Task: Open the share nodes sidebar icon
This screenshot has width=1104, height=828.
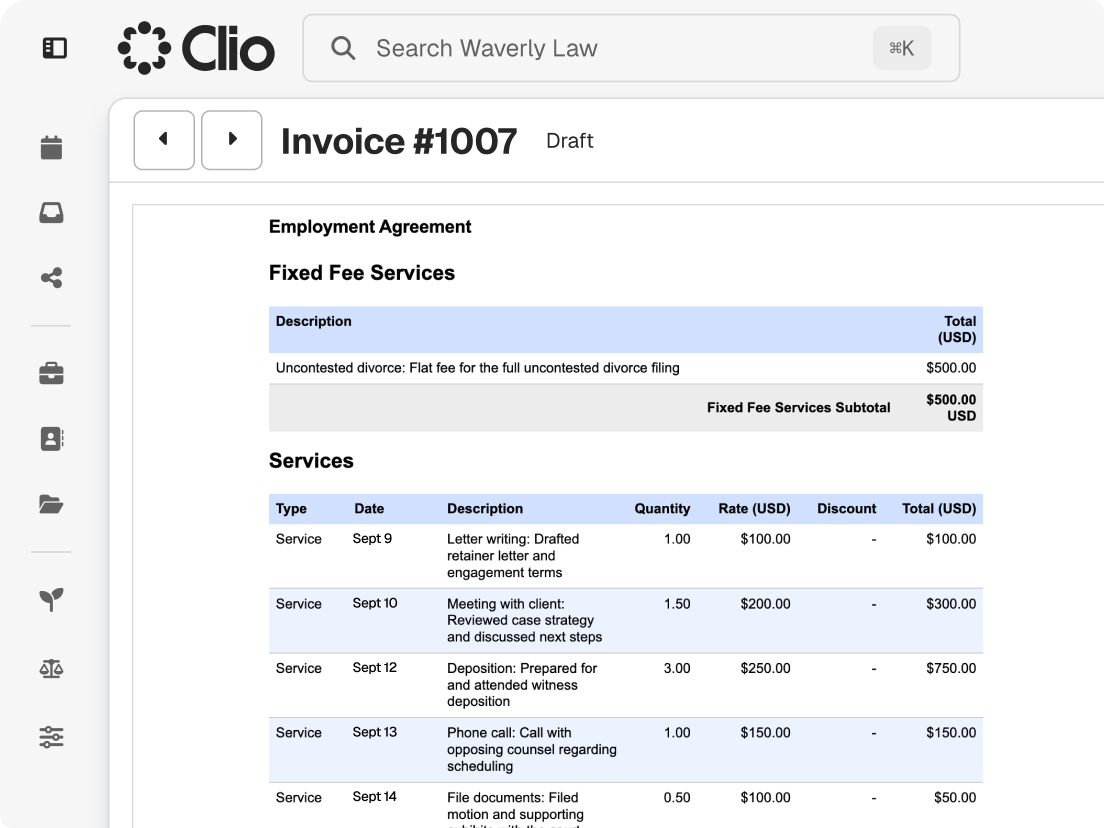Action: 51,277
